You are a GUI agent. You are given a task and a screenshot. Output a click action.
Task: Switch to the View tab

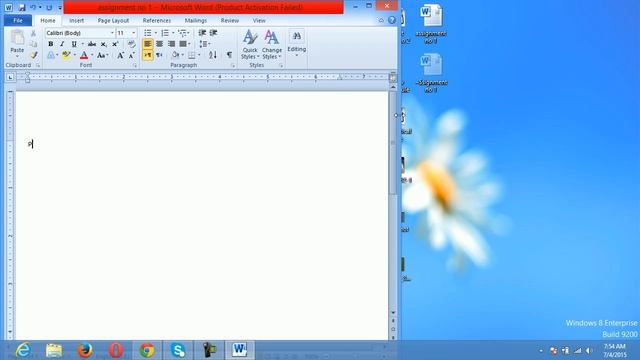259,20
